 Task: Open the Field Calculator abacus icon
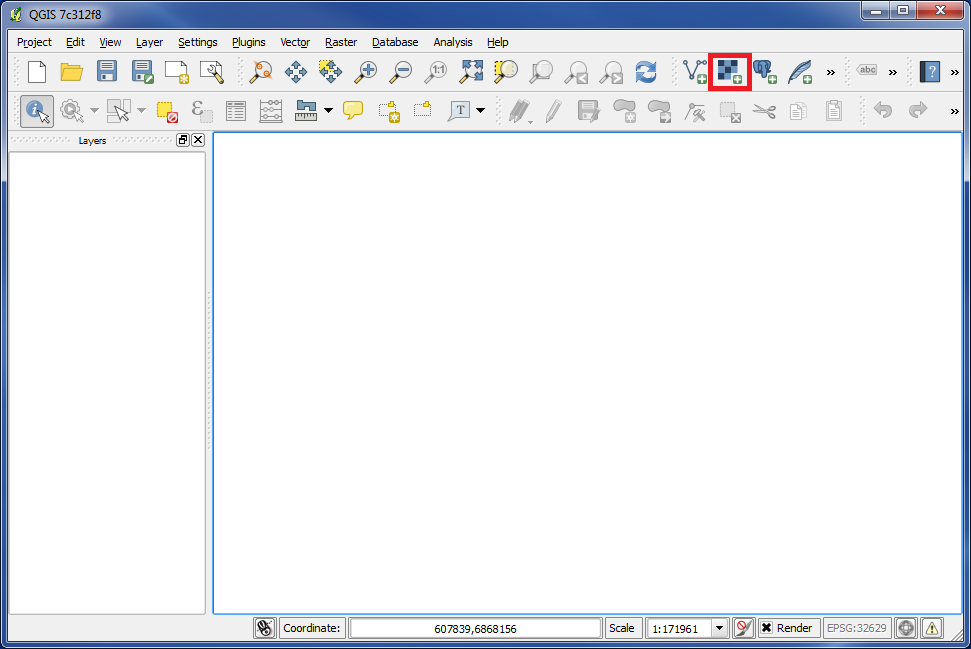pos(271,111)
